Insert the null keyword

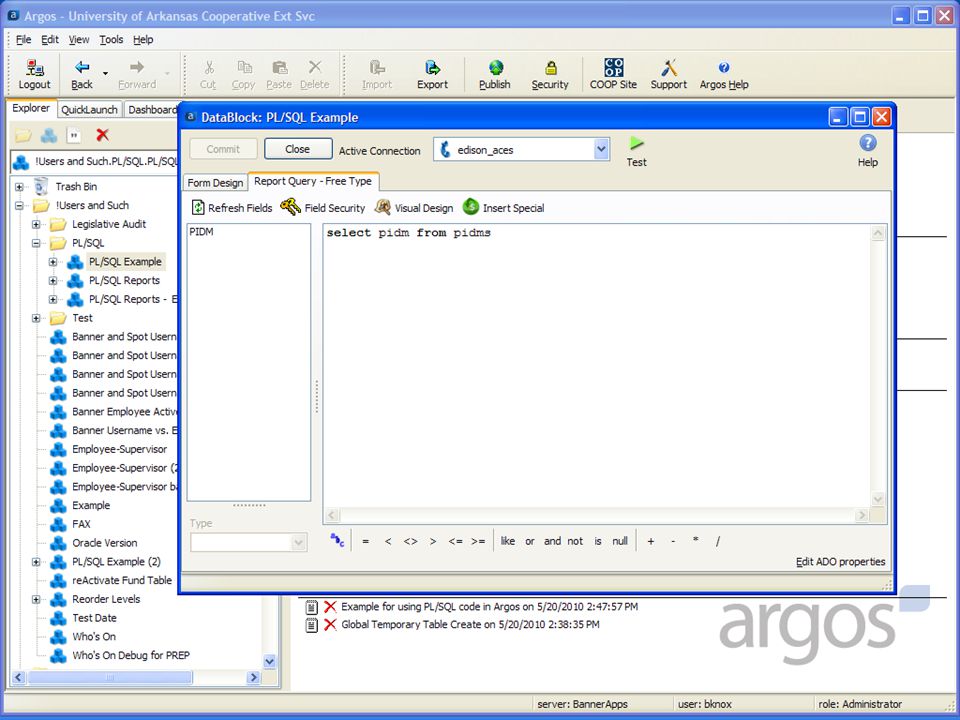pyautogui.click(x=620, y=541)
